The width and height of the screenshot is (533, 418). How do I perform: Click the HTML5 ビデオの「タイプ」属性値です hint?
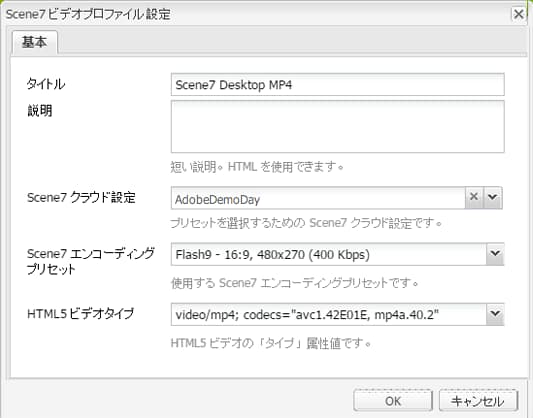pyautogui.click(x=271, y=343)
